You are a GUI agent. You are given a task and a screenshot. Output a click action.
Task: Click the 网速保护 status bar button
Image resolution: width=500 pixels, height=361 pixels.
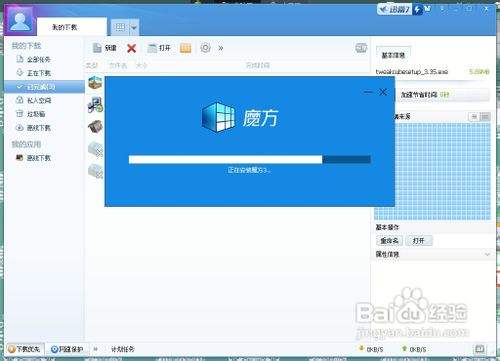pyautogui.click(x=67, y=349)
